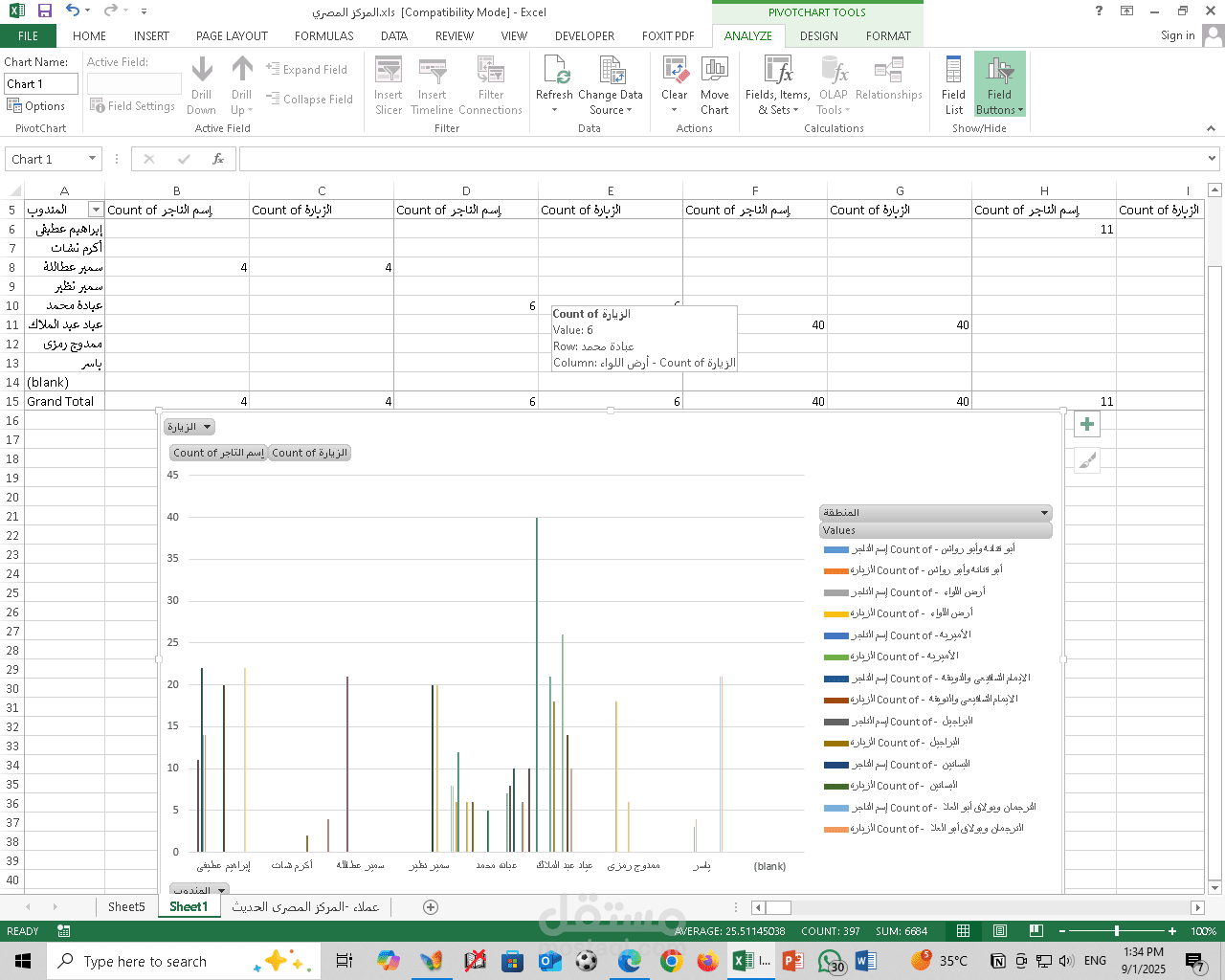Click the Sign in link
This screenshot has width=1225, height=980.
pos(1177,35)
